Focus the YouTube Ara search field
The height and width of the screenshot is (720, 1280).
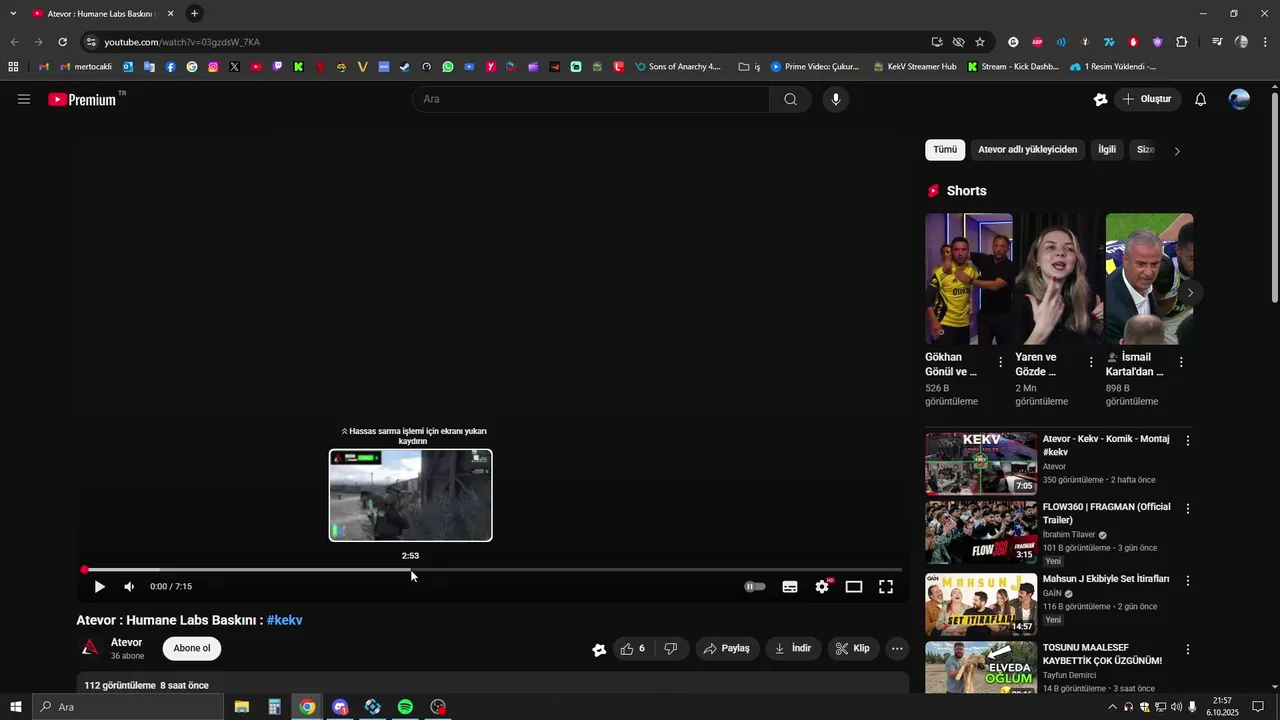pos(591,99)
